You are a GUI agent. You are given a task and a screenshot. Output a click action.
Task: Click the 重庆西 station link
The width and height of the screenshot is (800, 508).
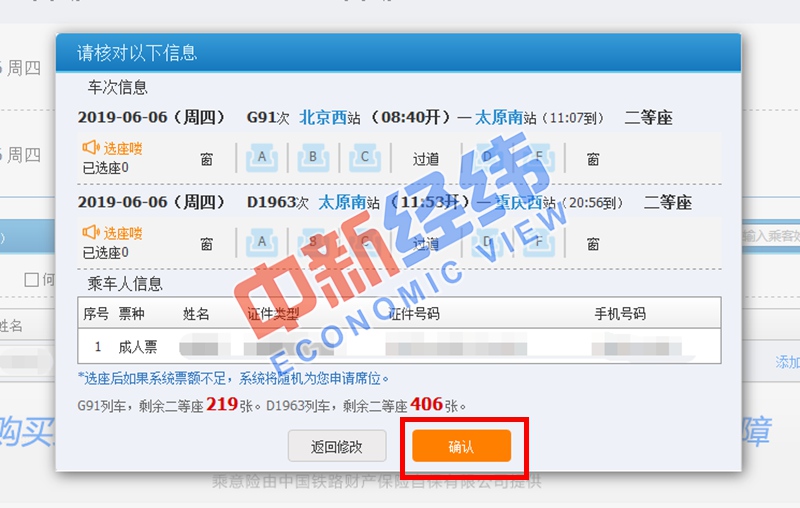518,202
